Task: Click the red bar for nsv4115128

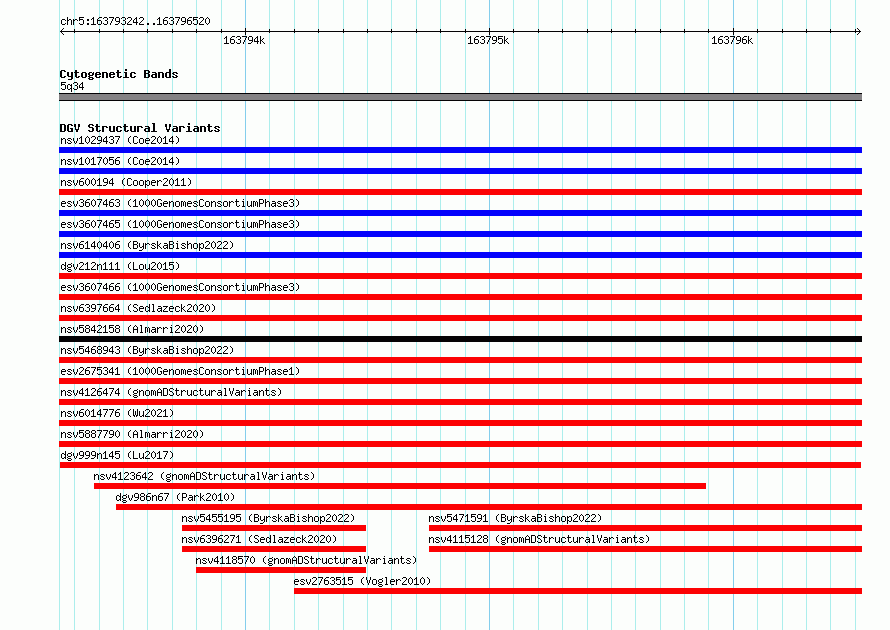Action: coord(645,549)
